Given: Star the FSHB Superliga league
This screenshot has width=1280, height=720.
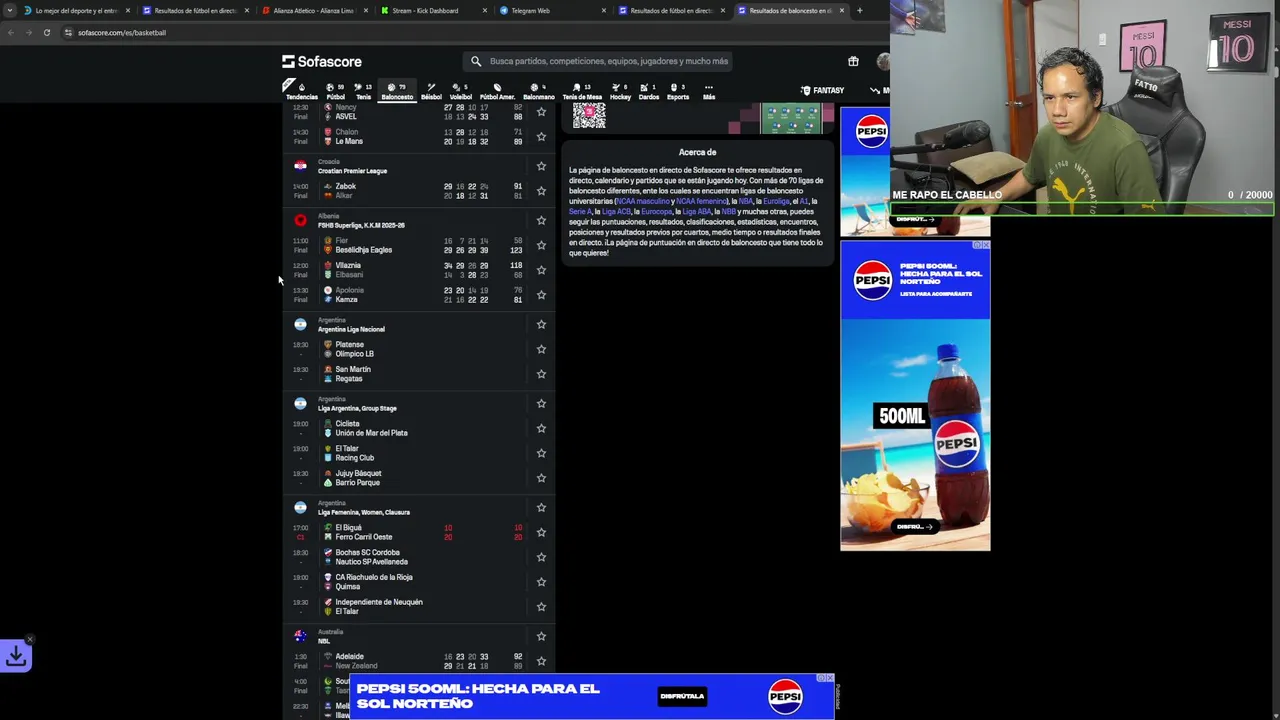Looking at the screenshot, I should [x=541, y=220].
